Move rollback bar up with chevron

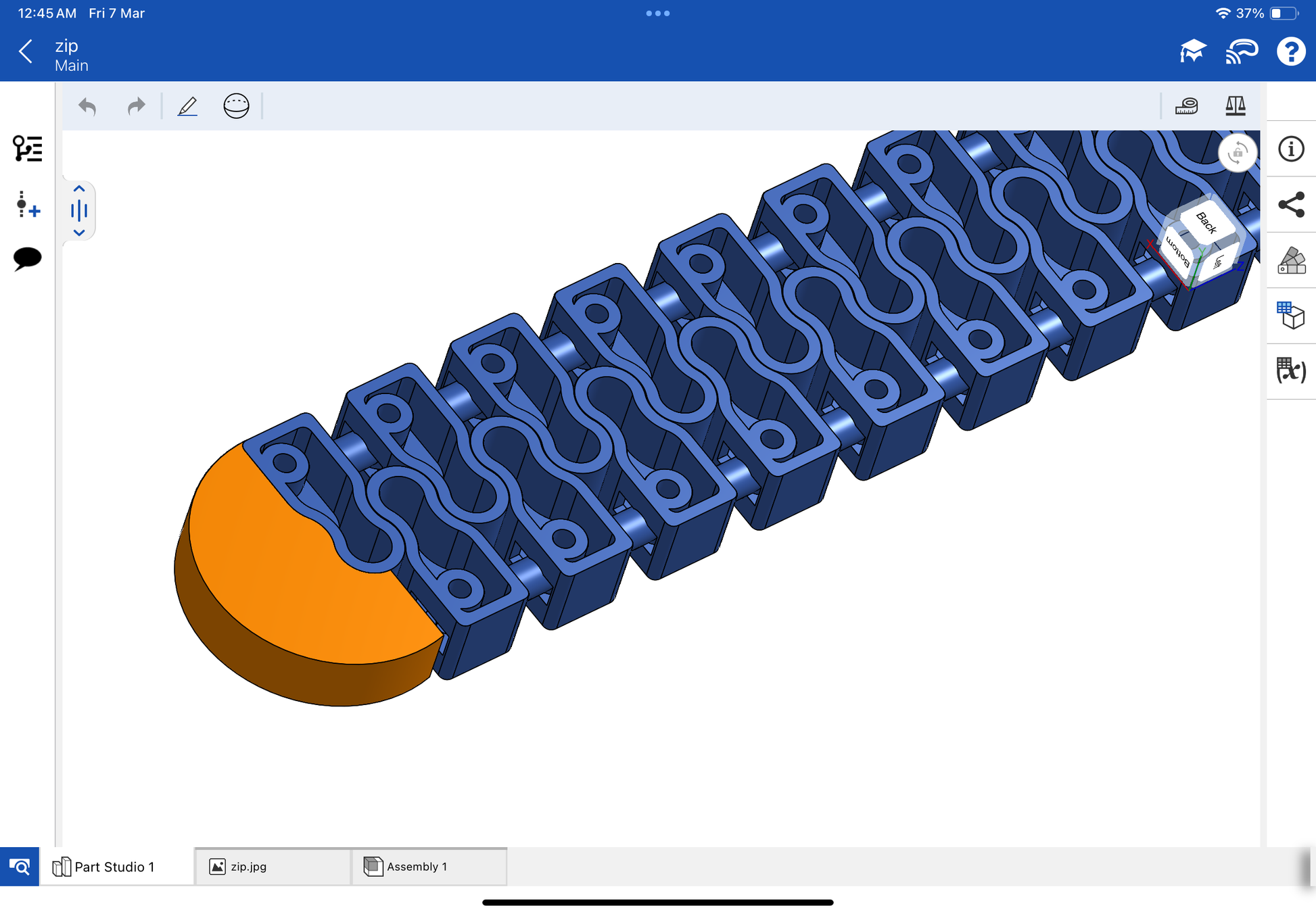(x=79, y=189)
